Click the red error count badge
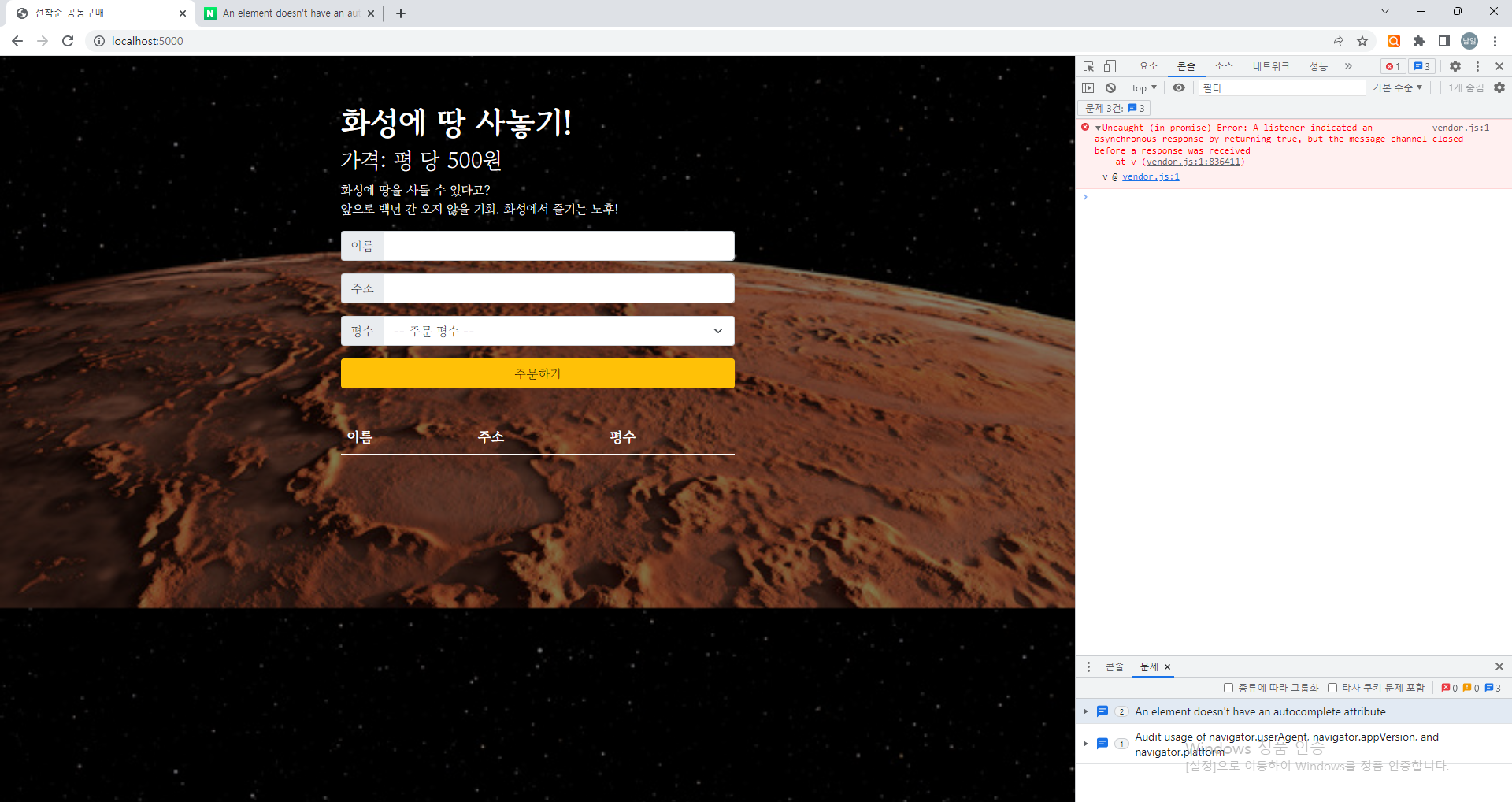Screen dimensions: 1512x802 1393,66
